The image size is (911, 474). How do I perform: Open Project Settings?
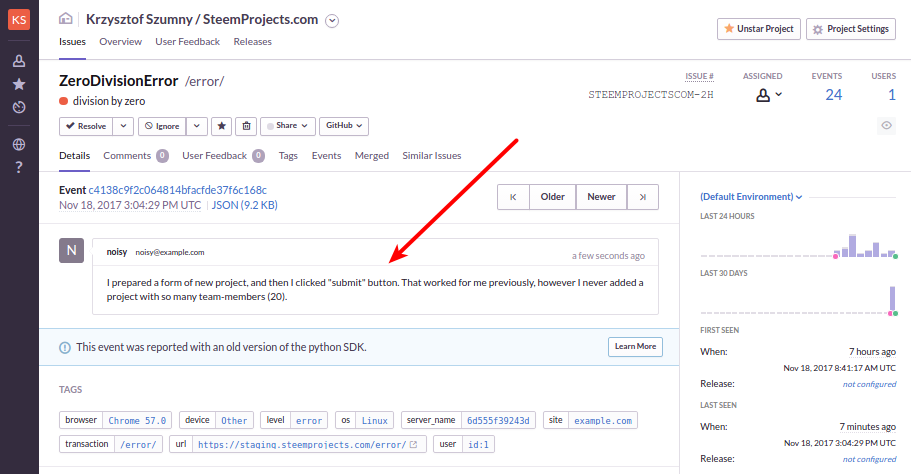click(x=851, y=29)
